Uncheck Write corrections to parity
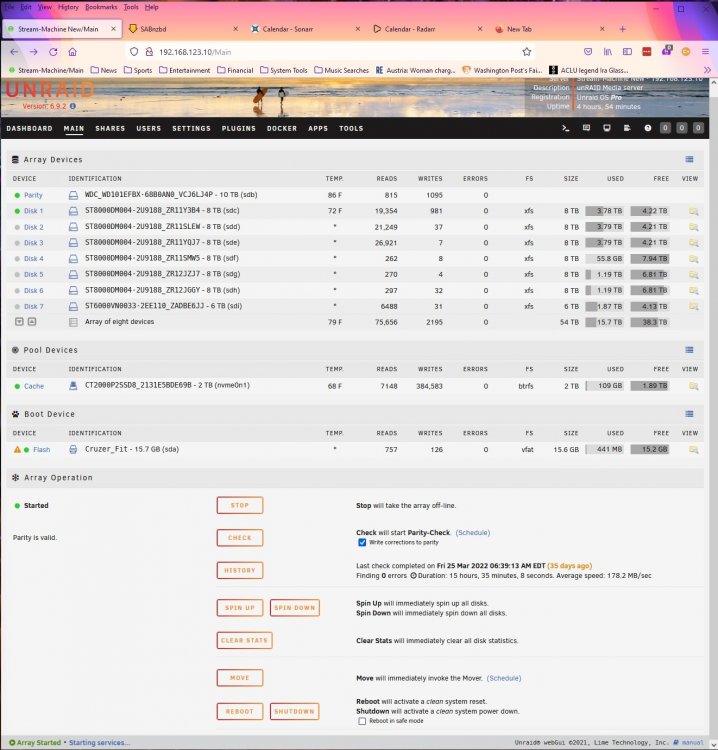This screenshot has height=750, width=718. tap(362, 542)
